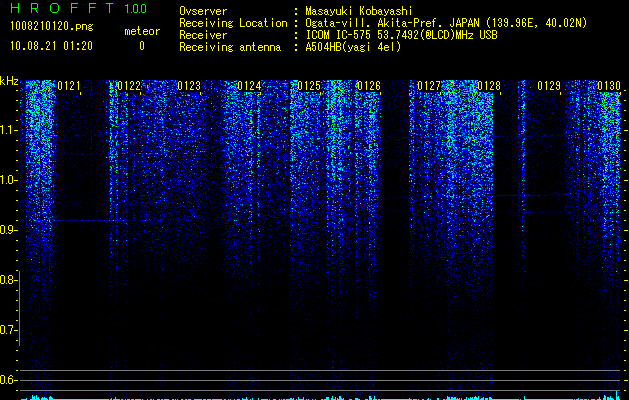This screenshot has width=629, height=400.
Task: Click the meteor count value 0
Action: click(142, 46)
